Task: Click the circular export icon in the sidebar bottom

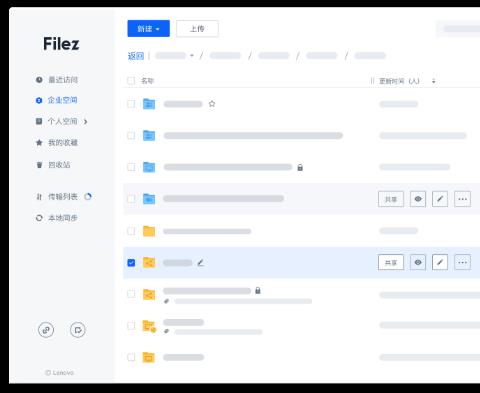Action: [x=78, y=330]
